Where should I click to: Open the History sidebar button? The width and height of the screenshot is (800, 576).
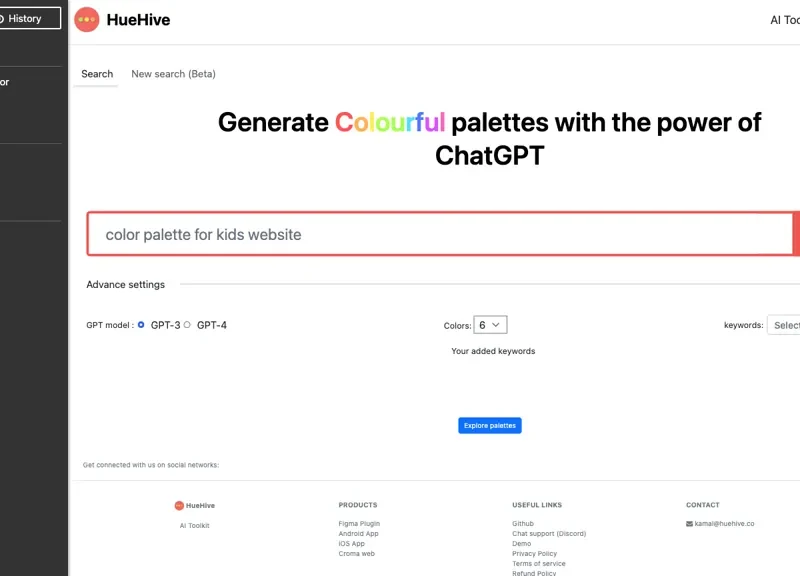point(31,18)
